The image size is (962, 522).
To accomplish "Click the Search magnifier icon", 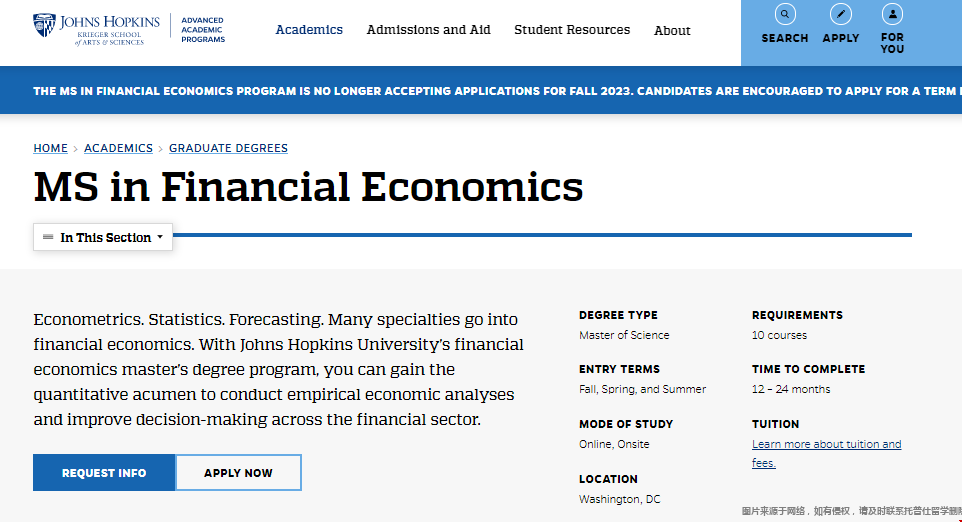I will [785, 13].
